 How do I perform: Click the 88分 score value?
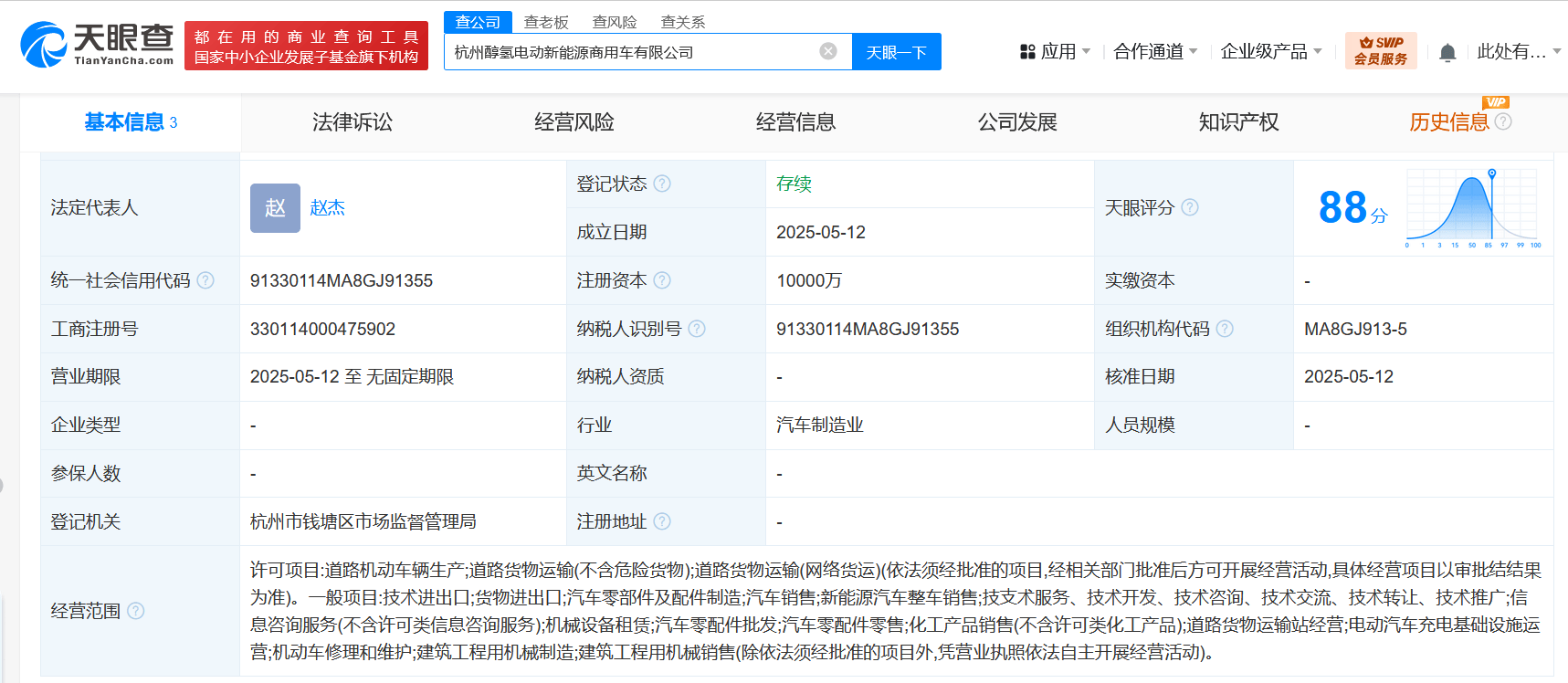(1352, 208)
